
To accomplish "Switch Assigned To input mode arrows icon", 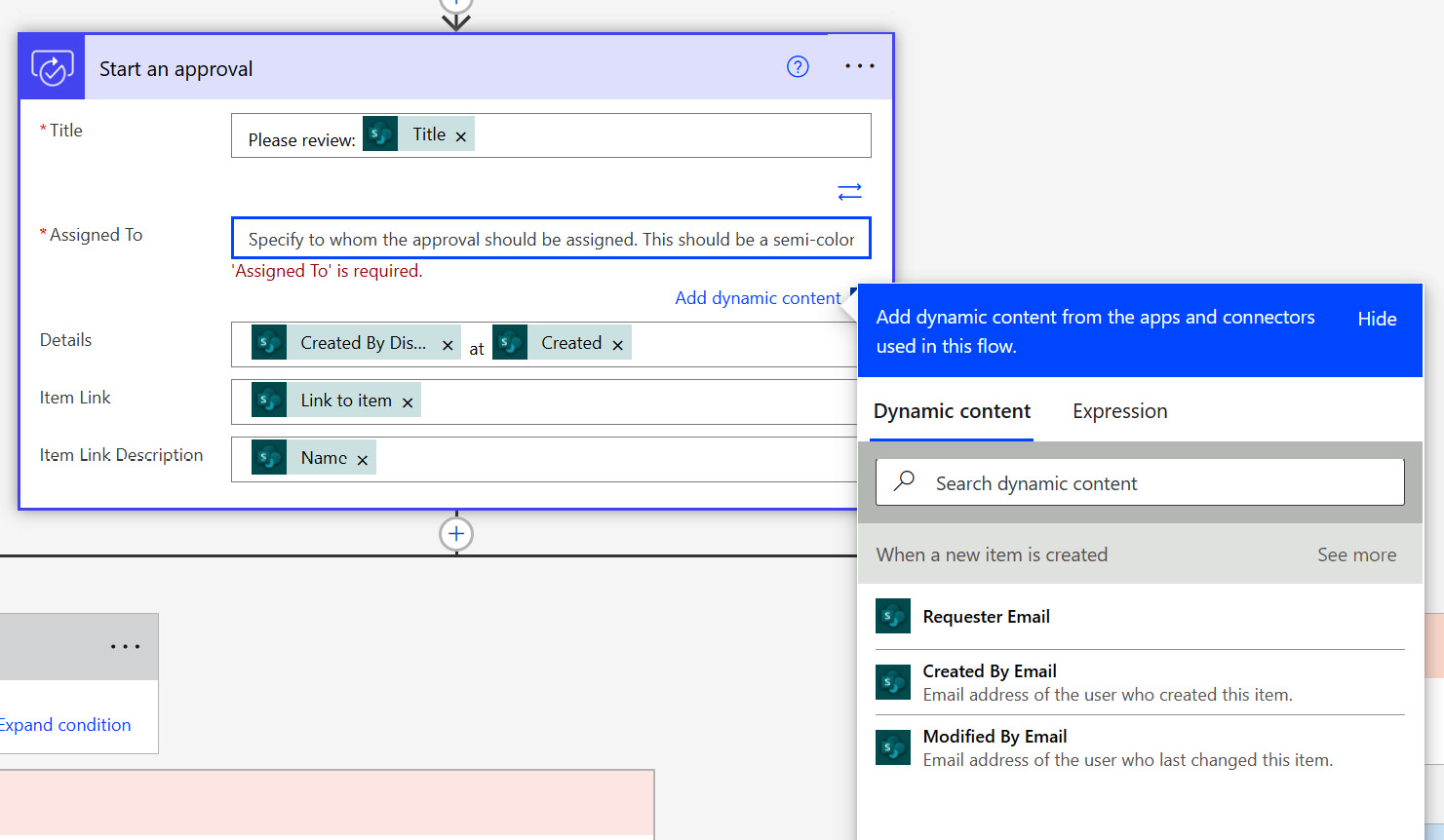I will (x=849, y=191).
